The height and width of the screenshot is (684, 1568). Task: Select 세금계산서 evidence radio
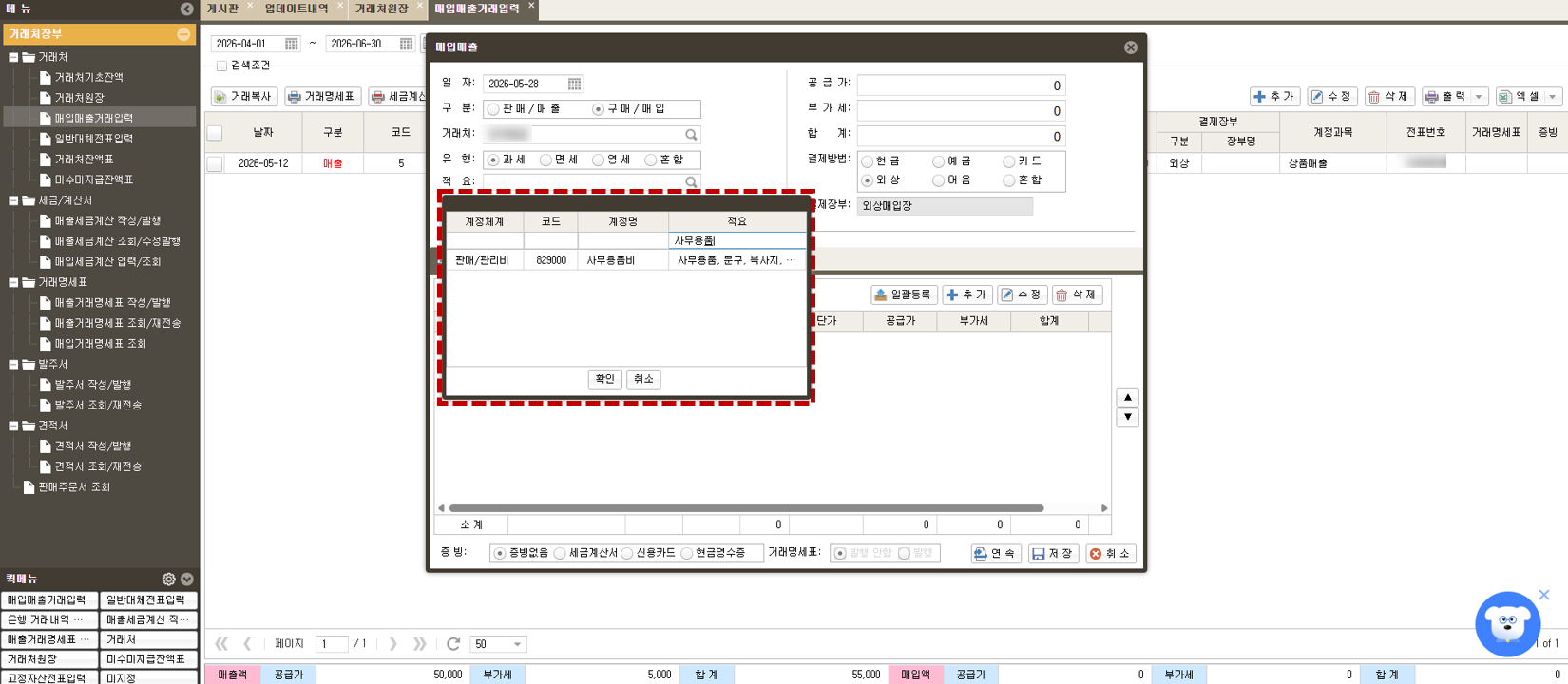[x=560, y=553]
